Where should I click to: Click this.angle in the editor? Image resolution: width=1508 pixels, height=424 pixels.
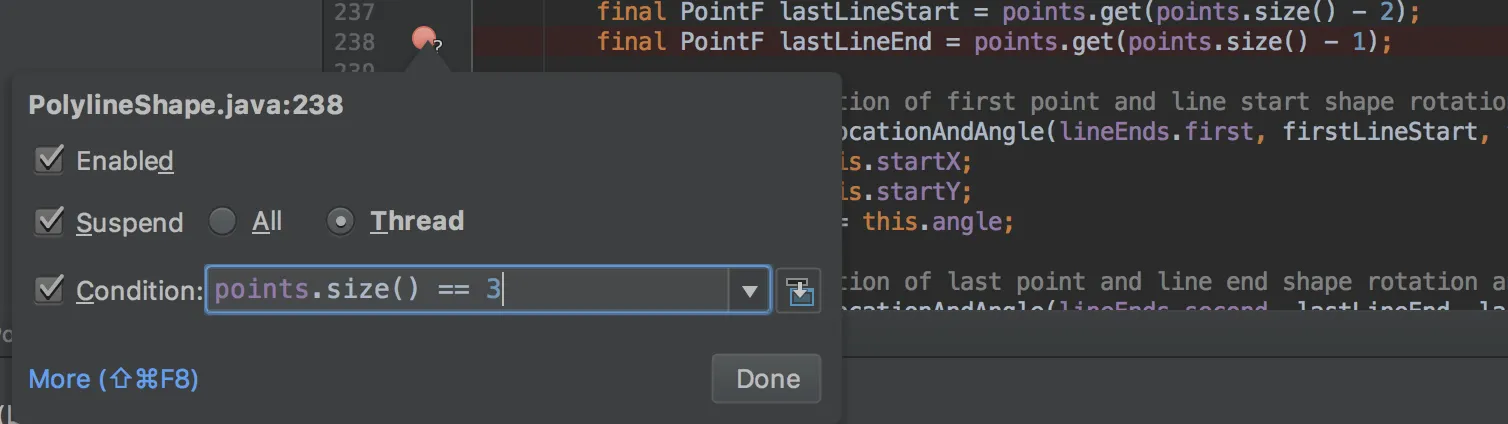[937, 221]
